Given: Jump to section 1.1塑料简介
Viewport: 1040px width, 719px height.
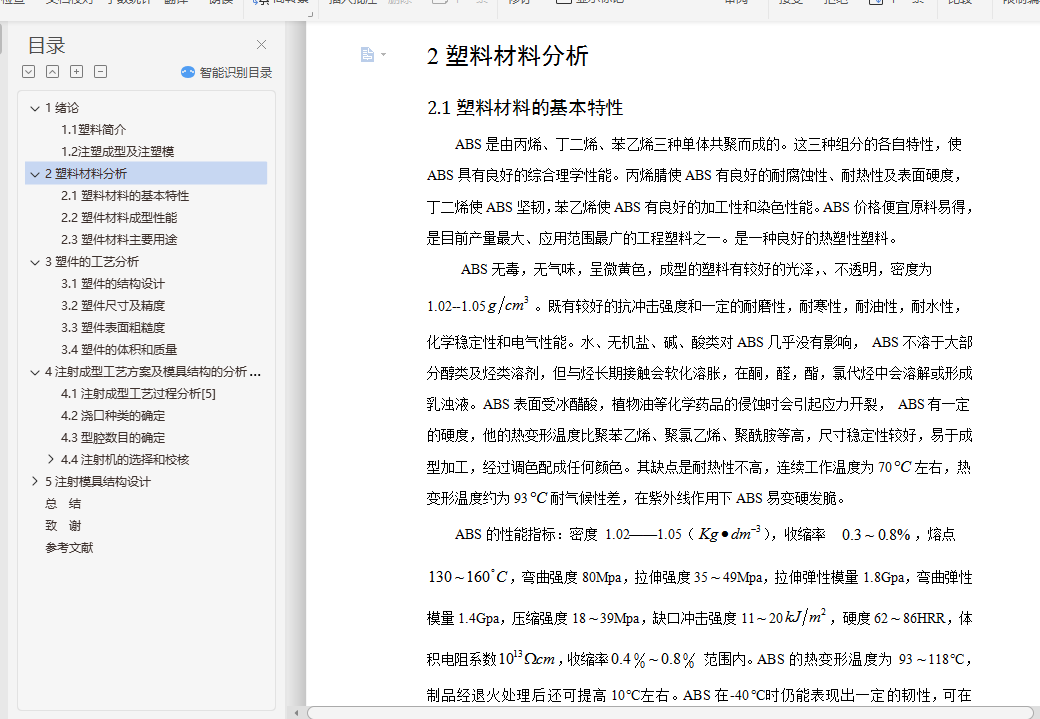Looking at the screenshot, I should pyautogui.click(x=94, y=130).
